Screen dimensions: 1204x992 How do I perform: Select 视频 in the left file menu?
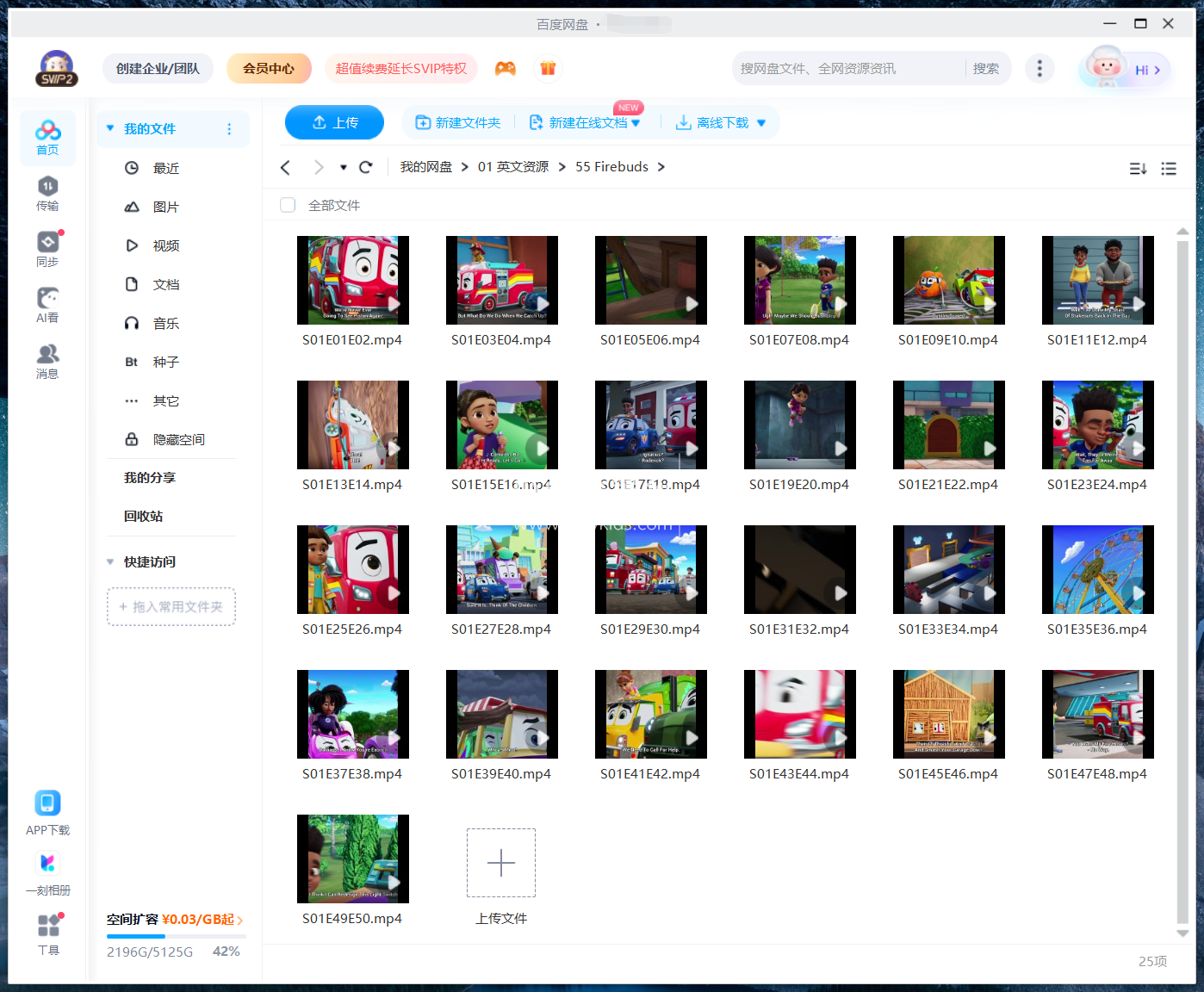coord(165,245)
